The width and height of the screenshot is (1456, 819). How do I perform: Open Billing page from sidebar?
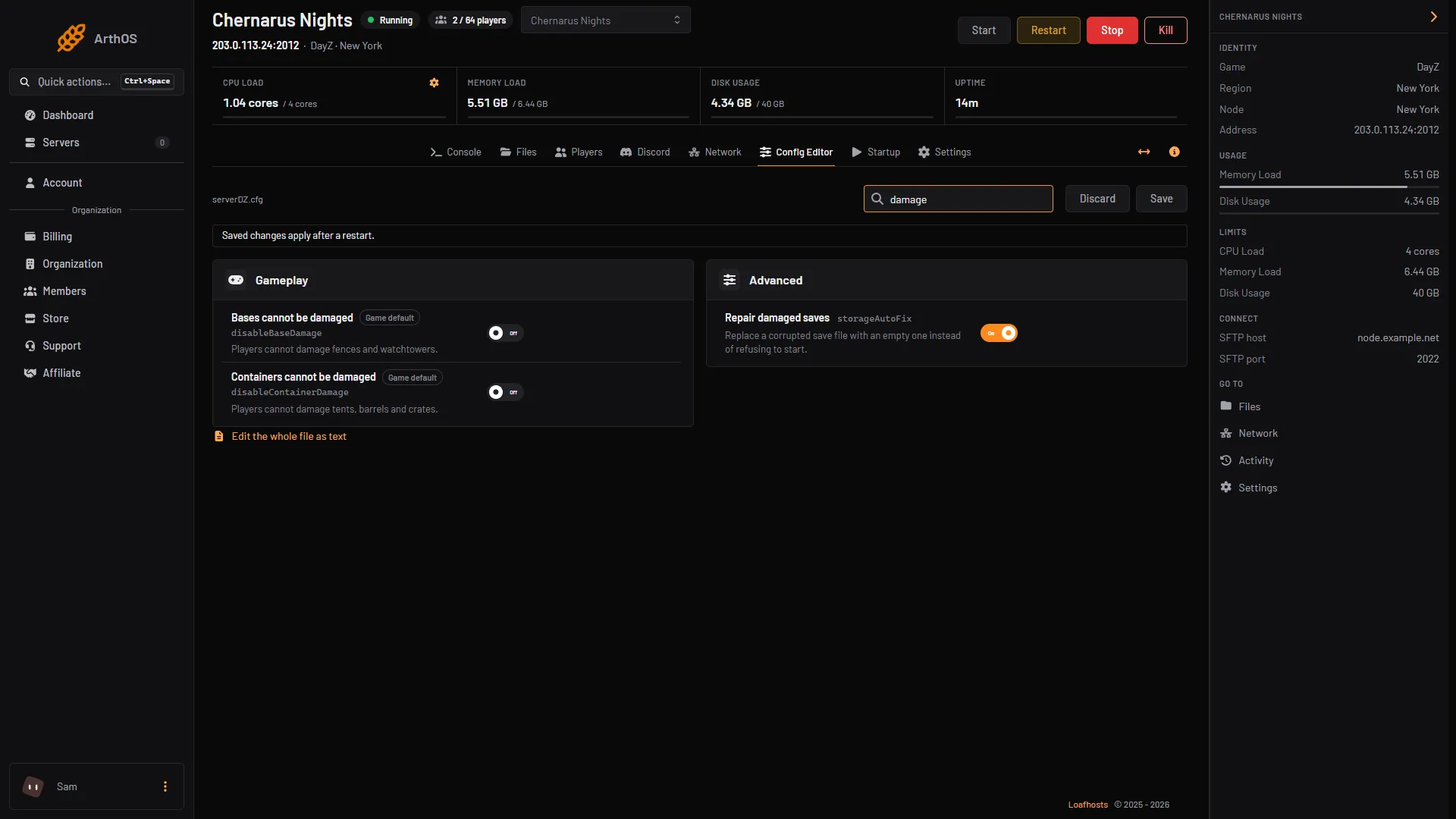click(96, 237)
